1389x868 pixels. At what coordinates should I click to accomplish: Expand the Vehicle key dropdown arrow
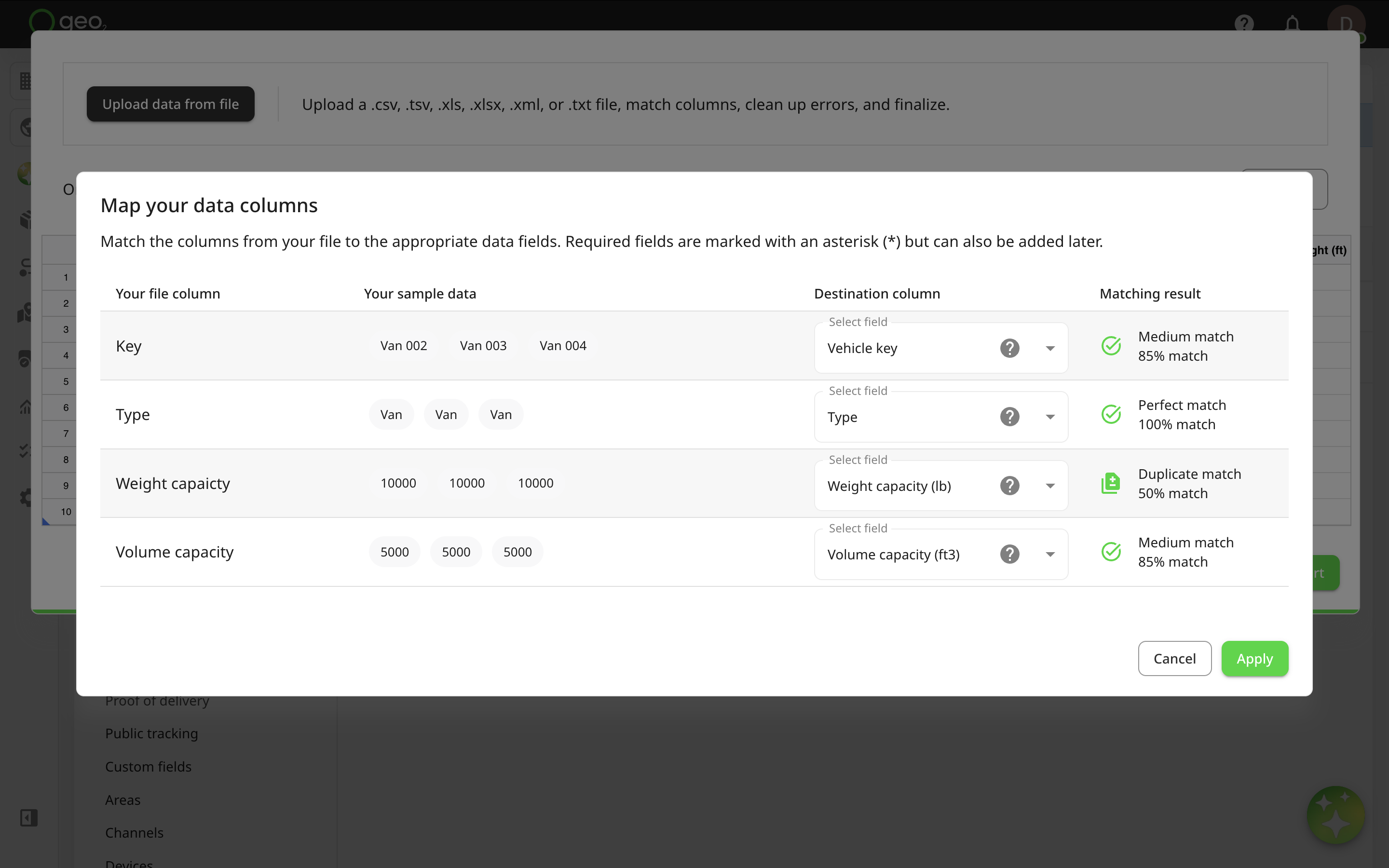click(1050, 349)
